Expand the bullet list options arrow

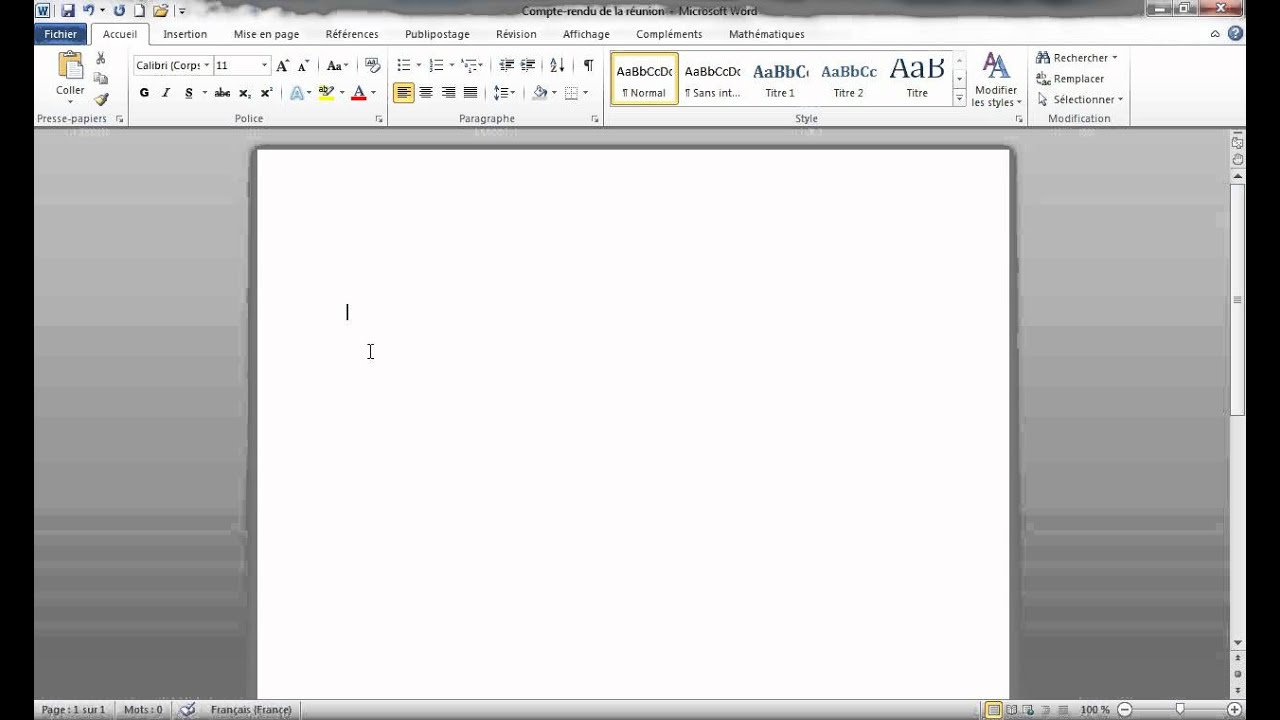tap(418, 65)
